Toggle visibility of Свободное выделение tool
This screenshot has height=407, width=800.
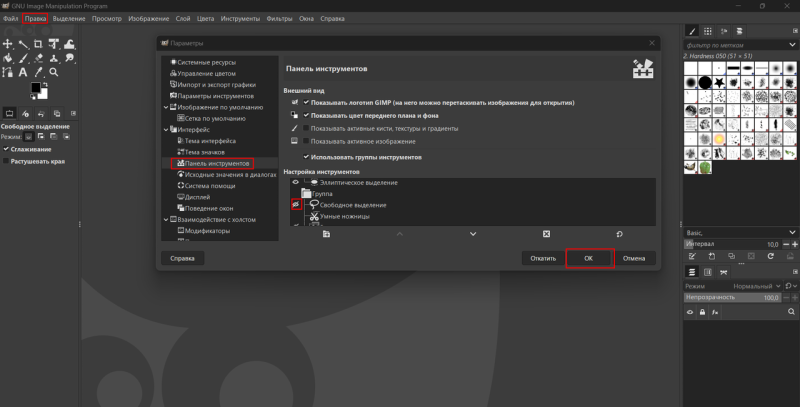tap(296, 204)
